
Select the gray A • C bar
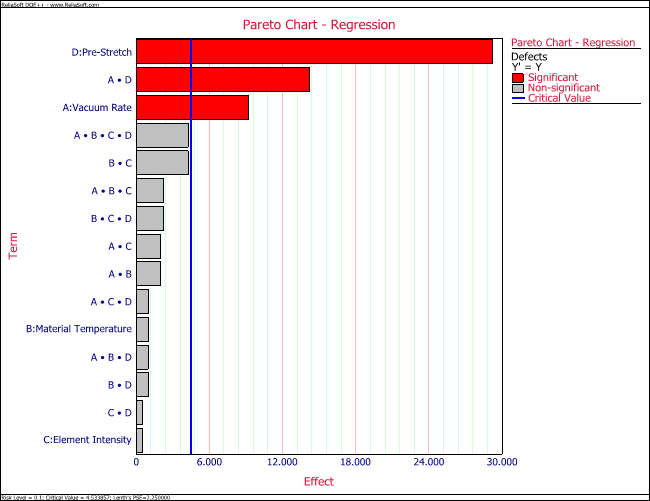point(149,246)
